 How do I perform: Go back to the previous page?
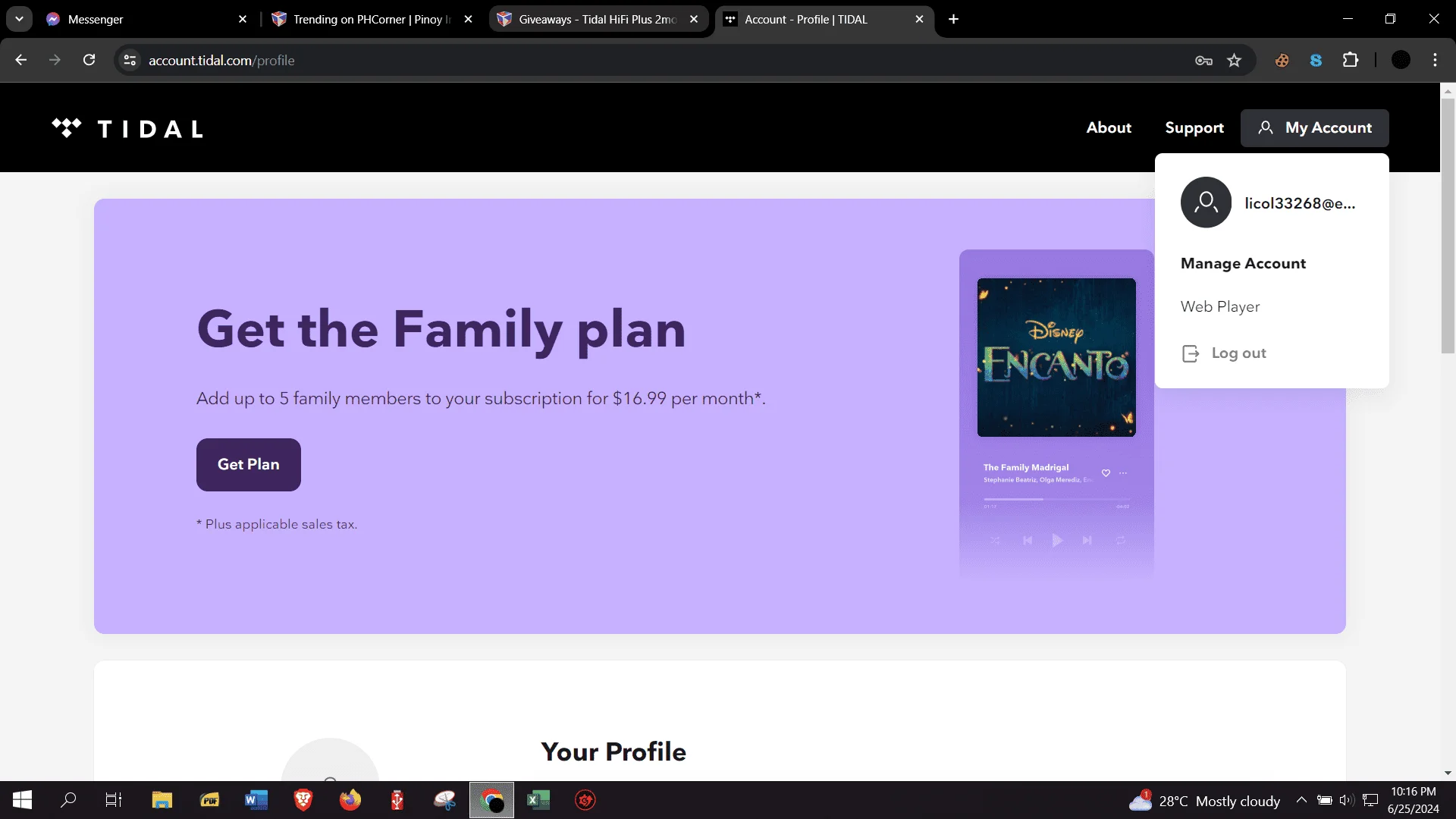pos(21,60)
